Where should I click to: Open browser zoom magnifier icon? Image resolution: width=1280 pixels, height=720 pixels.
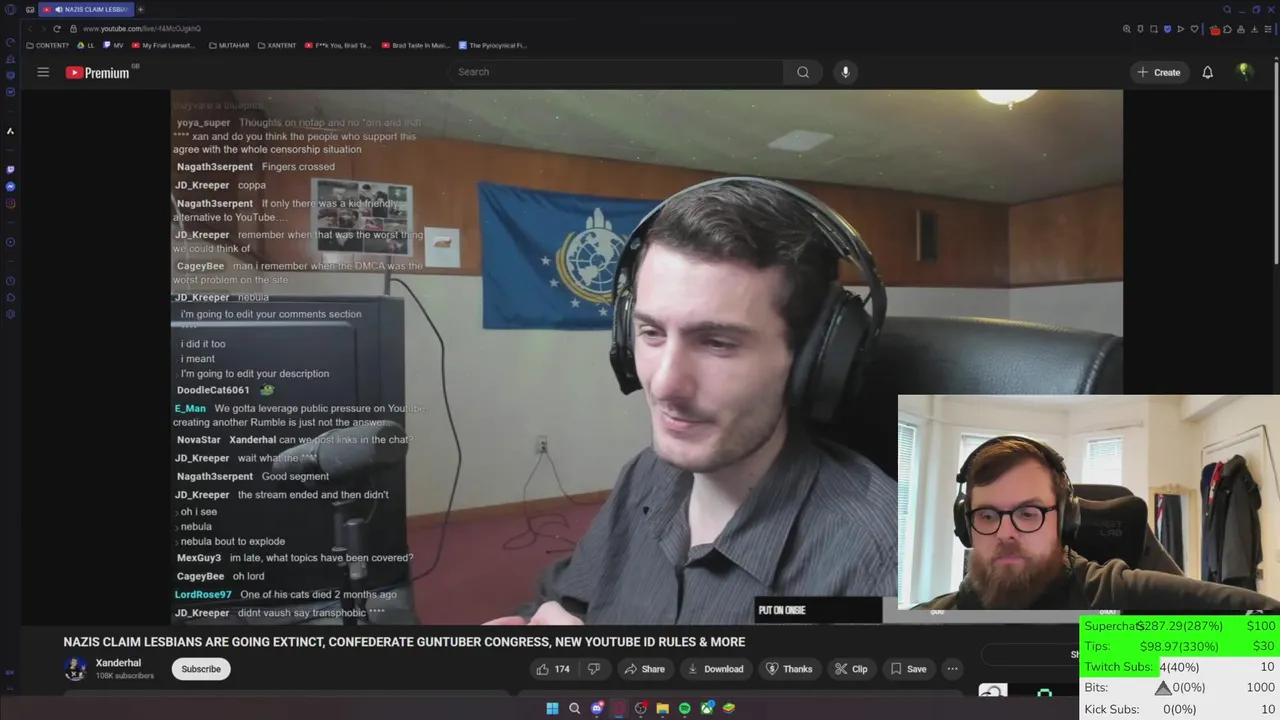click(1127, 29)
